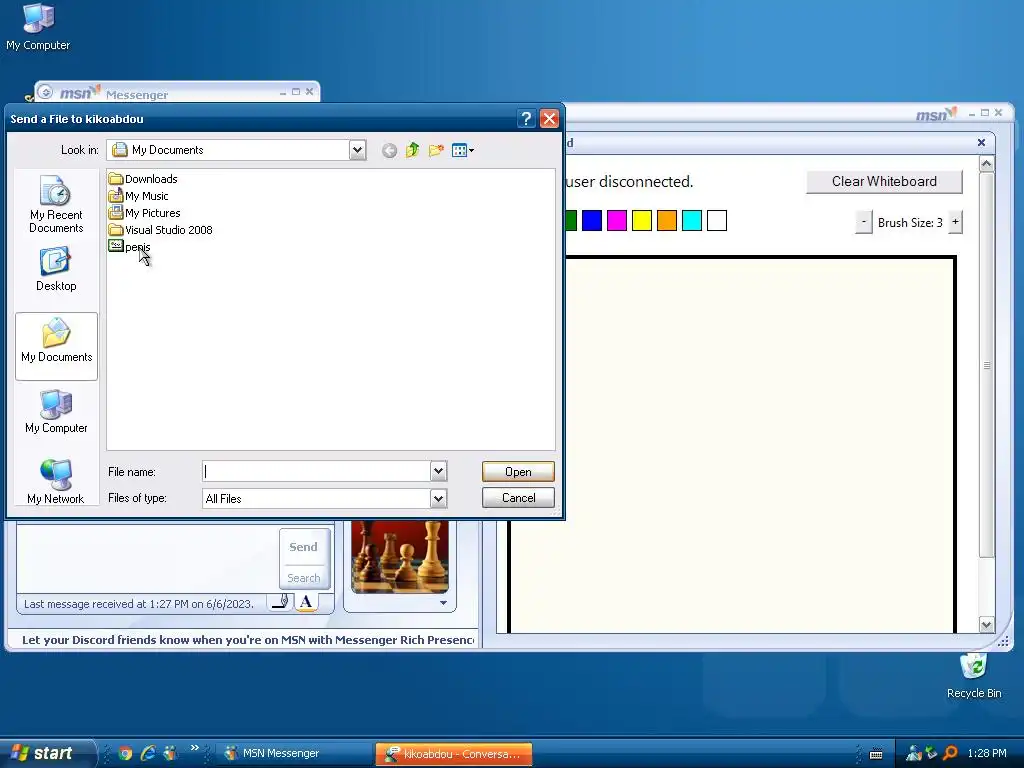Open the Discord Rich Presence ad link
The width and height of the screenshot is (1024, 768).
coord(248,640)
